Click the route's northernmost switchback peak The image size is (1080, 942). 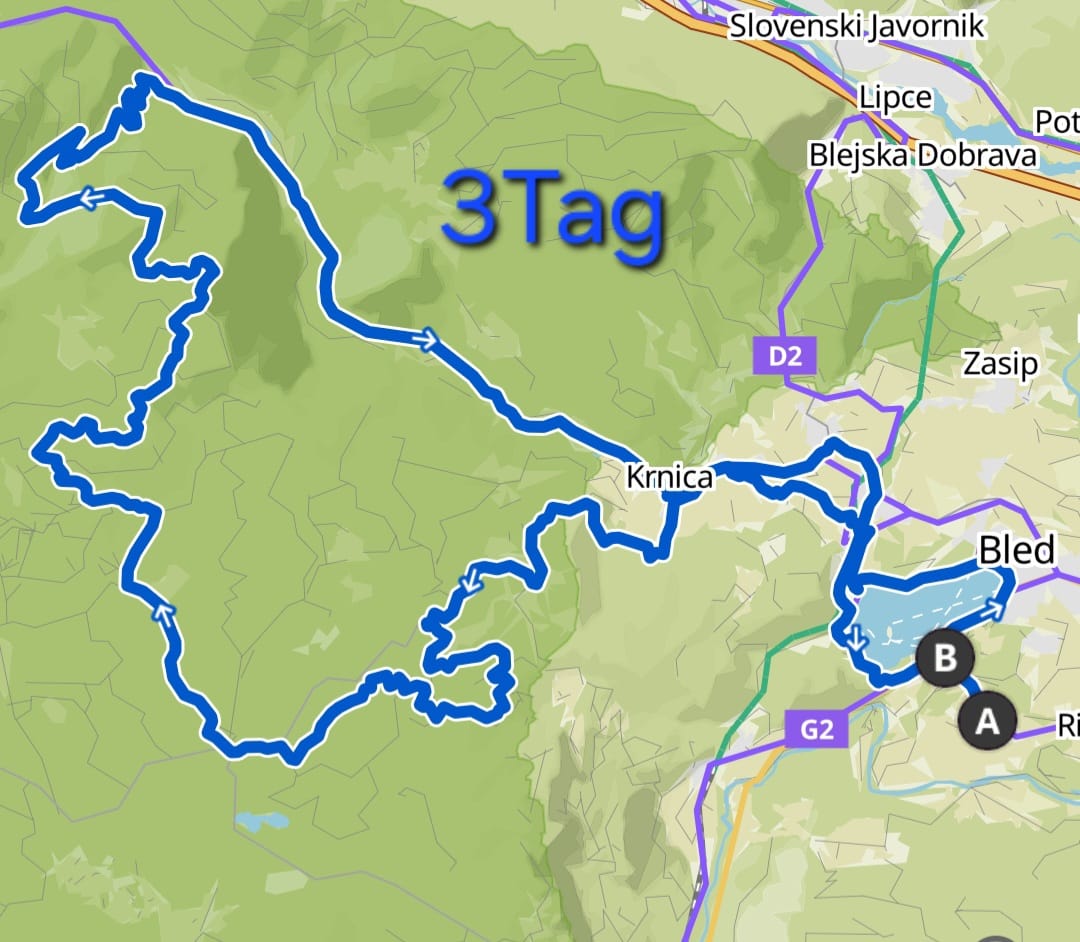pyautogui.click(x=145, y=79)
